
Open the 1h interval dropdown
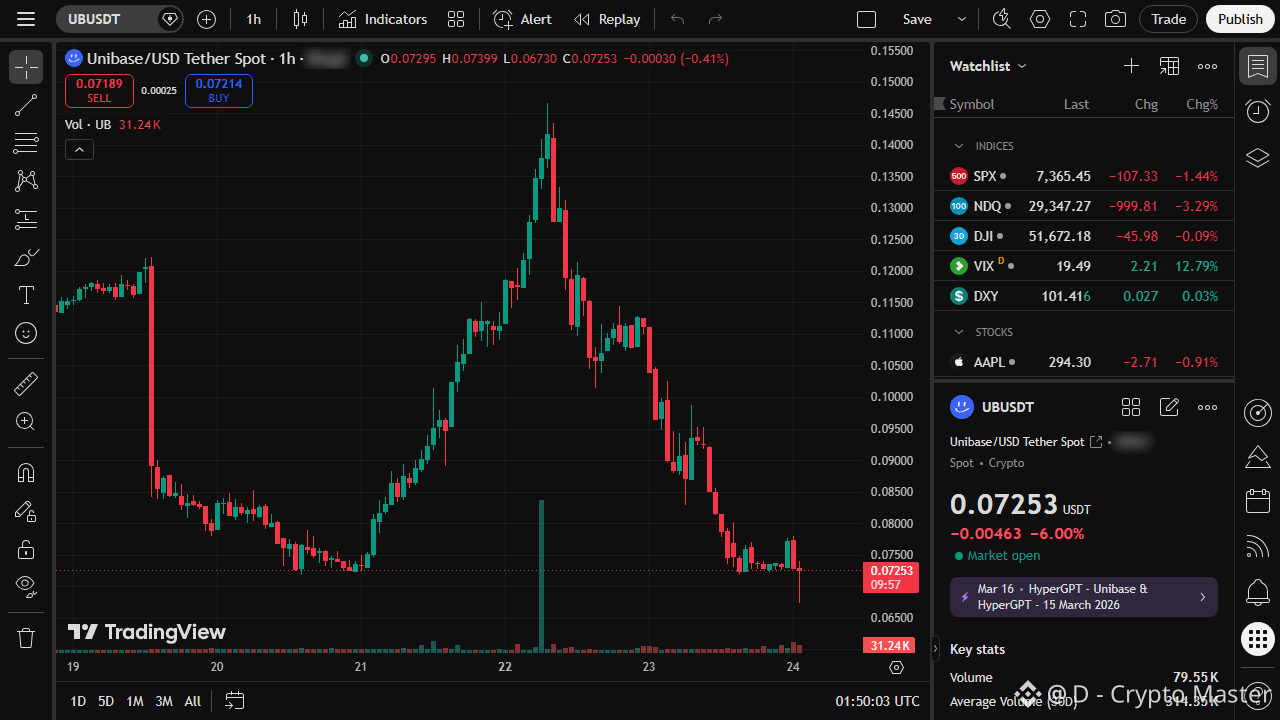(x=254, y=19)
